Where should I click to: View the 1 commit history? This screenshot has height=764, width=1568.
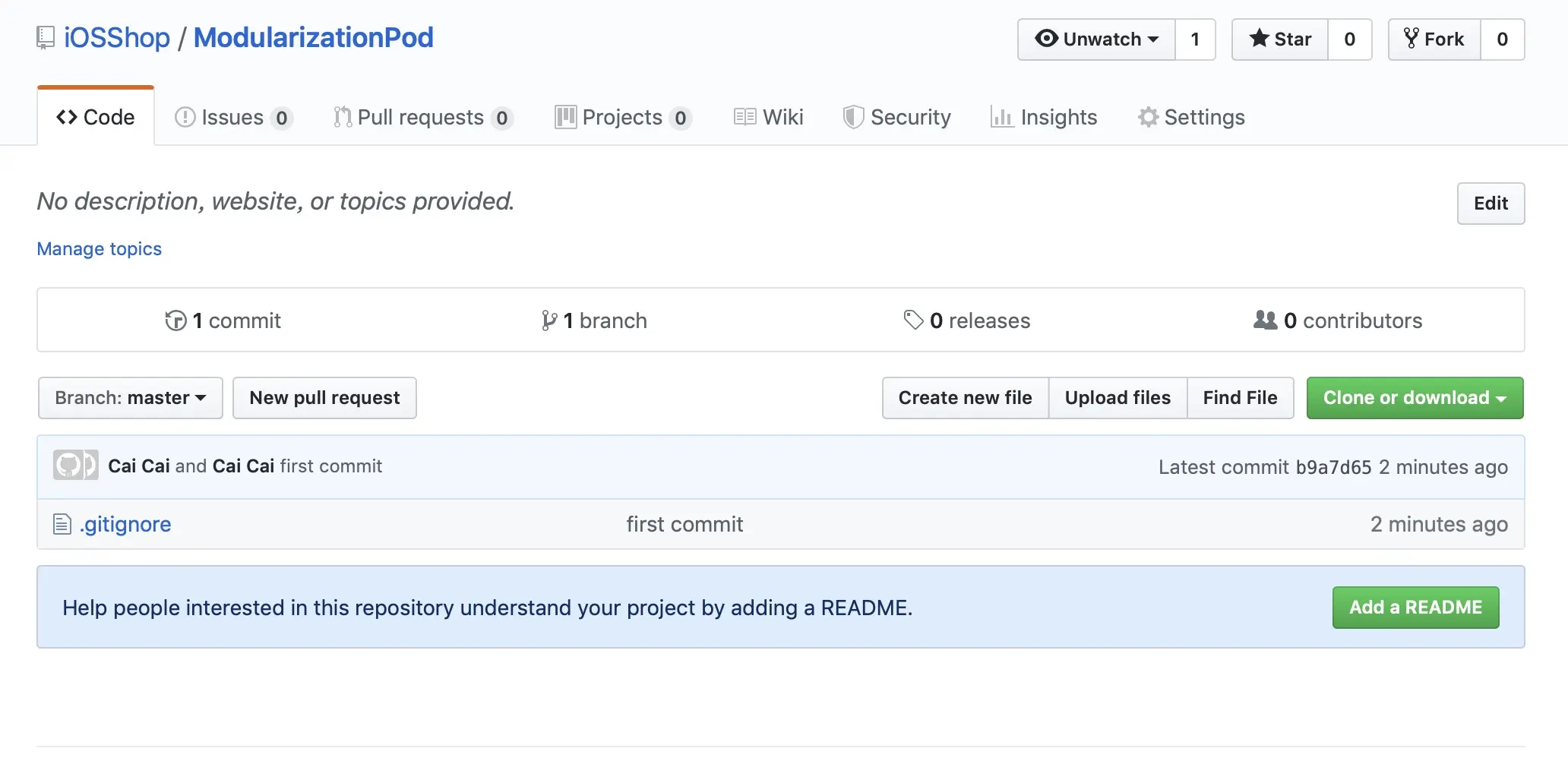pyautogui.click(x=223, y=320)
